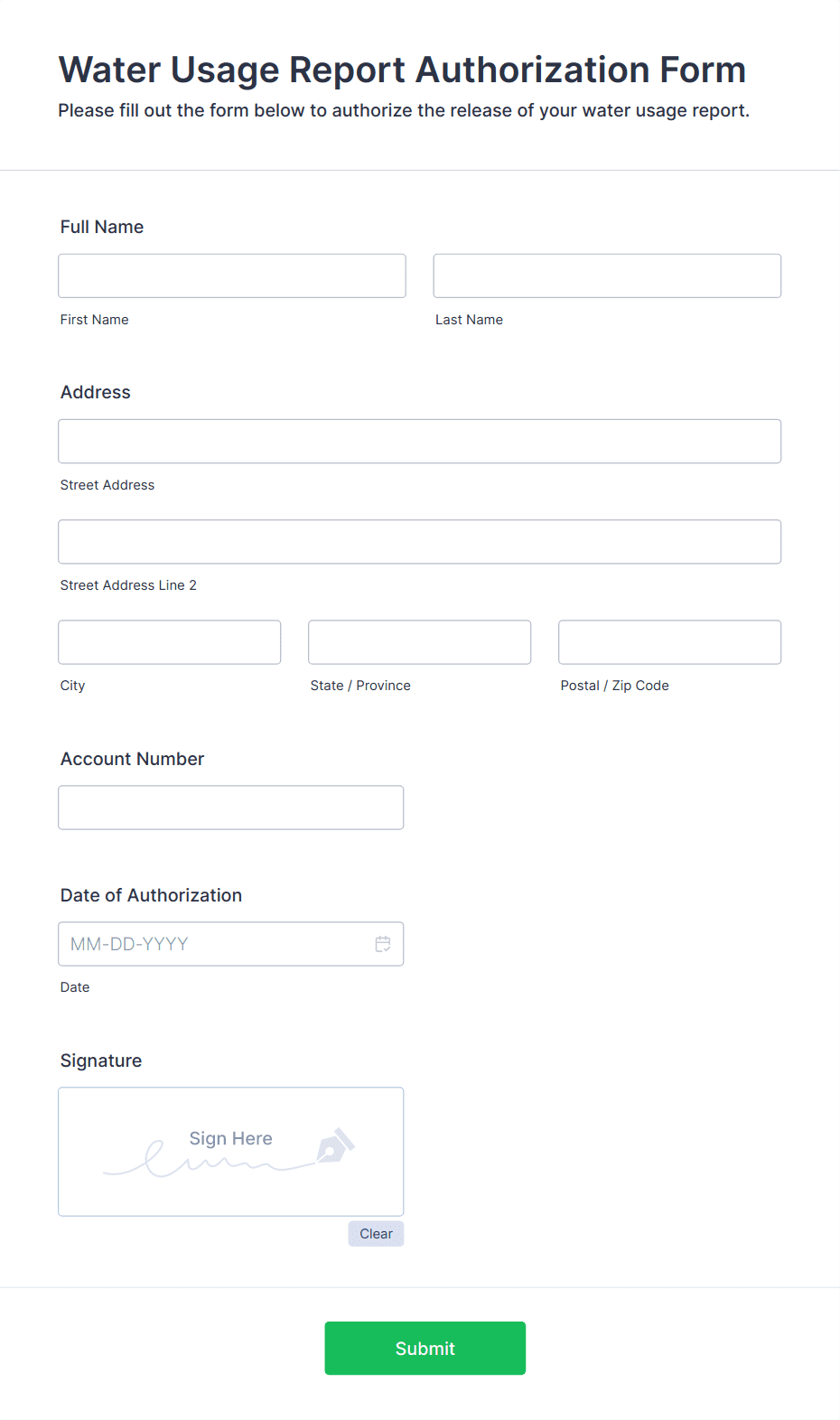Open the MM-DD-YYYY date field
Image resolution: width=840 pixels, height=1420 pixels.
tap(231, 944)
